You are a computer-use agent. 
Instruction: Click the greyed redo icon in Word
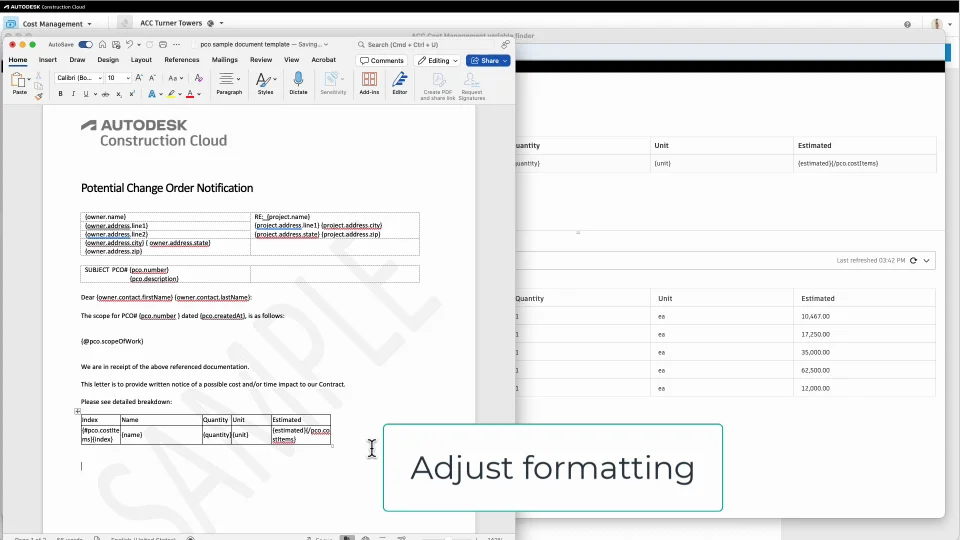[149, 45]
